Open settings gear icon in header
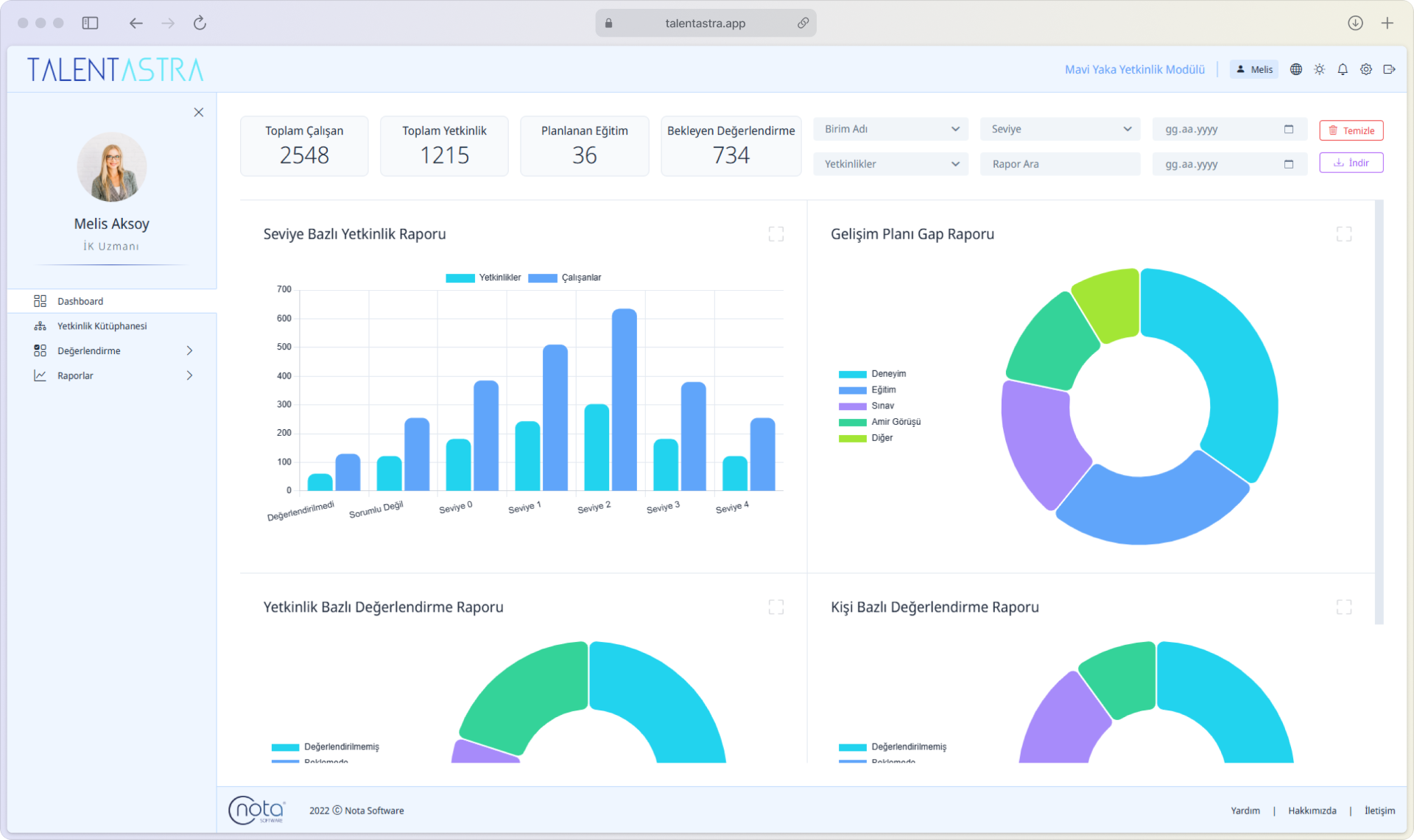The image size is (1414, 840). point(1366,69)
